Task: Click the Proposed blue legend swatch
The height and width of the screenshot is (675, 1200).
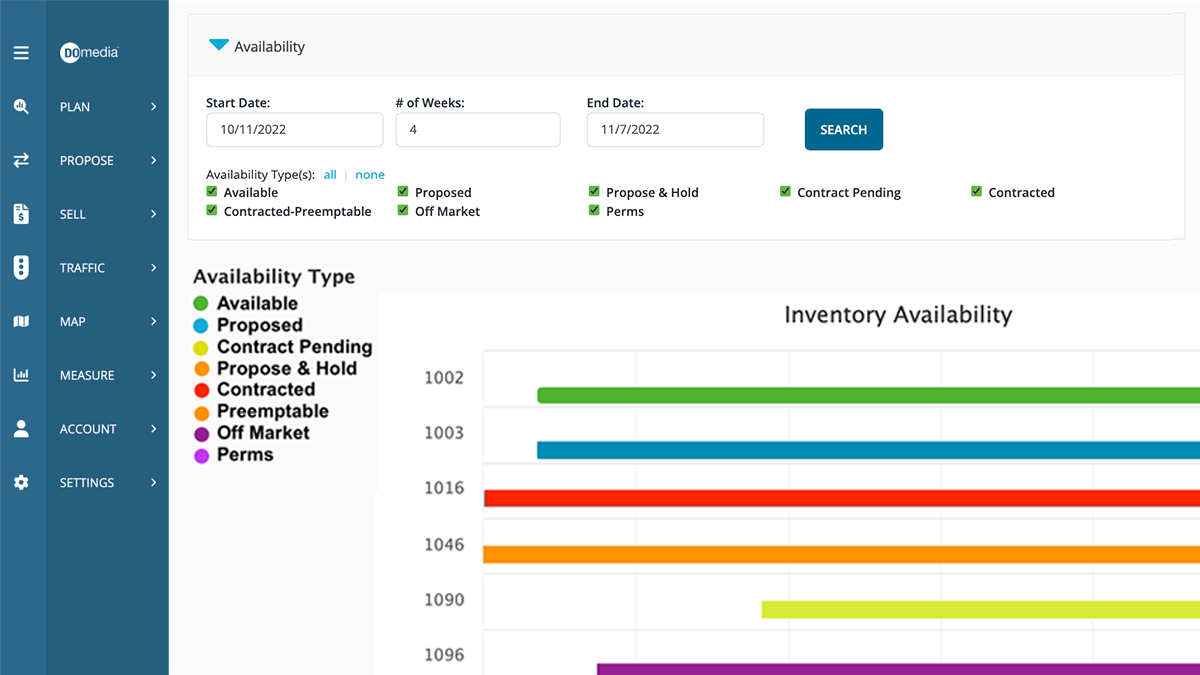Action: [x=205, y=325]
